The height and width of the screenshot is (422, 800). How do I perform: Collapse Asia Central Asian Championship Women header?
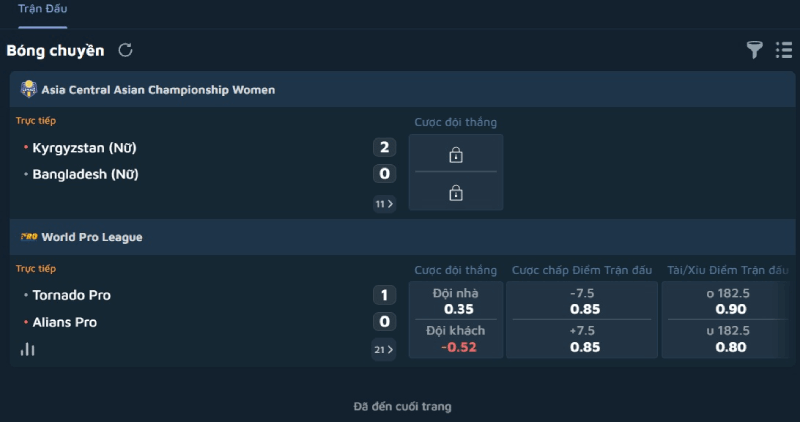[x=402, y=89]
